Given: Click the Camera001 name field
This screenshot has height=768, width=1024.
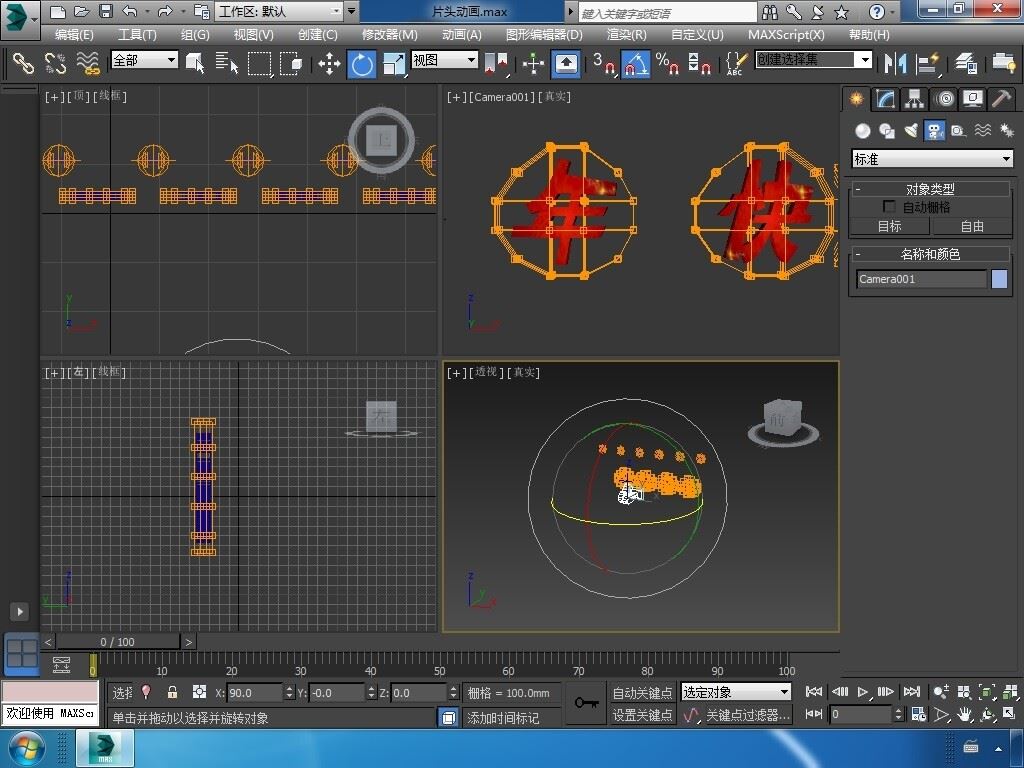Looking at the screenshot, I should point(921,279).
